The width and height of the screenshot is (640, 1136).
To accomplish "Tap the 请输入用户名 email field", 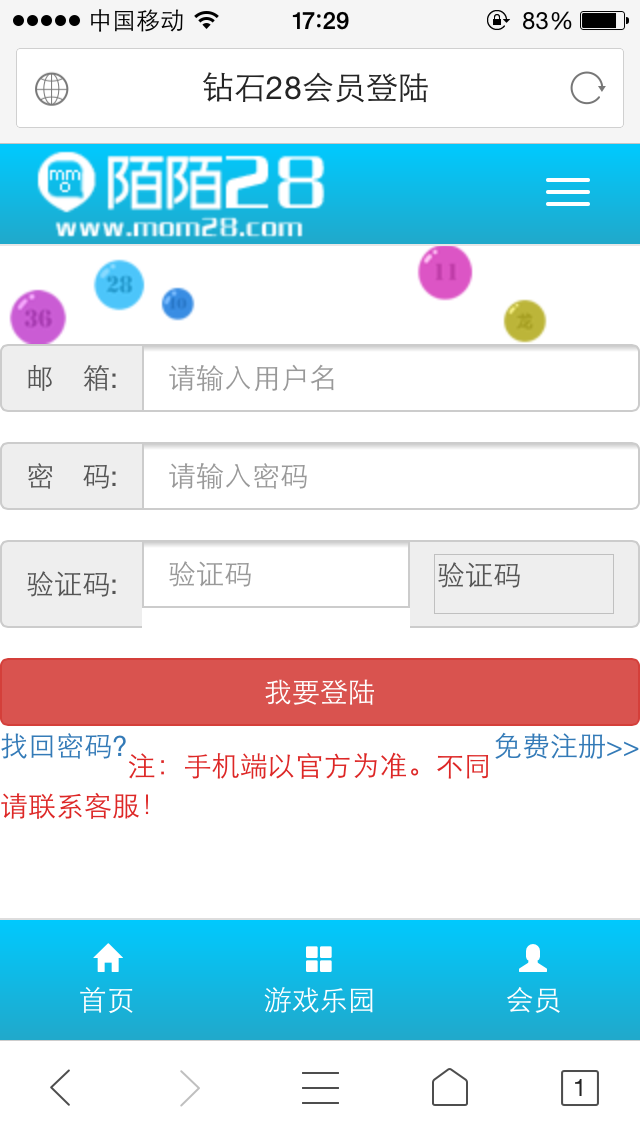I will click(390, 378).
